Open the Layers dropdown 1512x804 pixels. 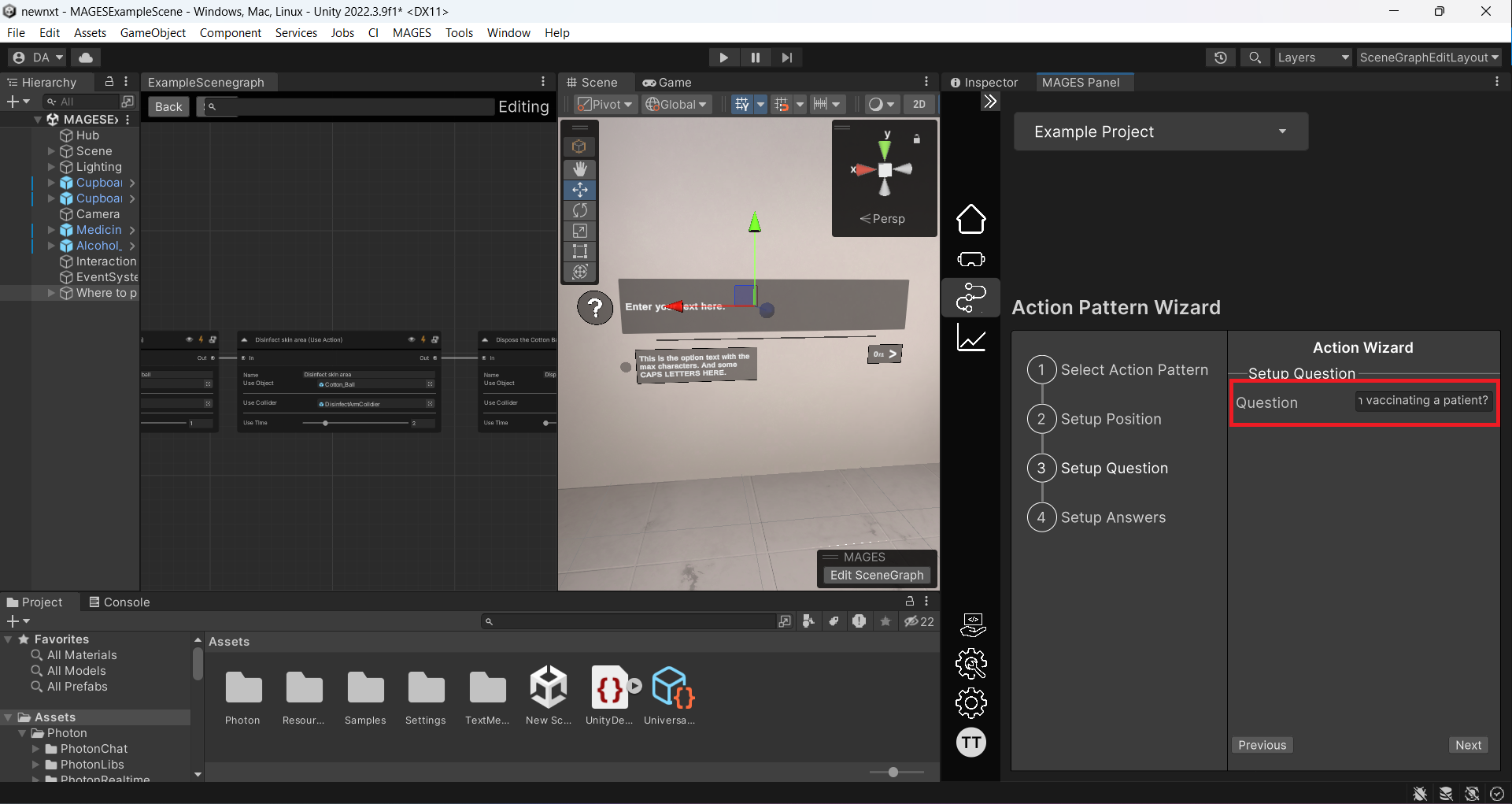tap(1312, 57)
